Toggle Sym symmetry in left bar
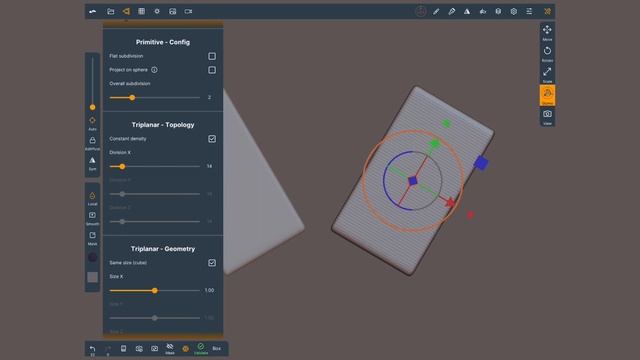Viewport: 640px width, 360px height. (93, 163)
